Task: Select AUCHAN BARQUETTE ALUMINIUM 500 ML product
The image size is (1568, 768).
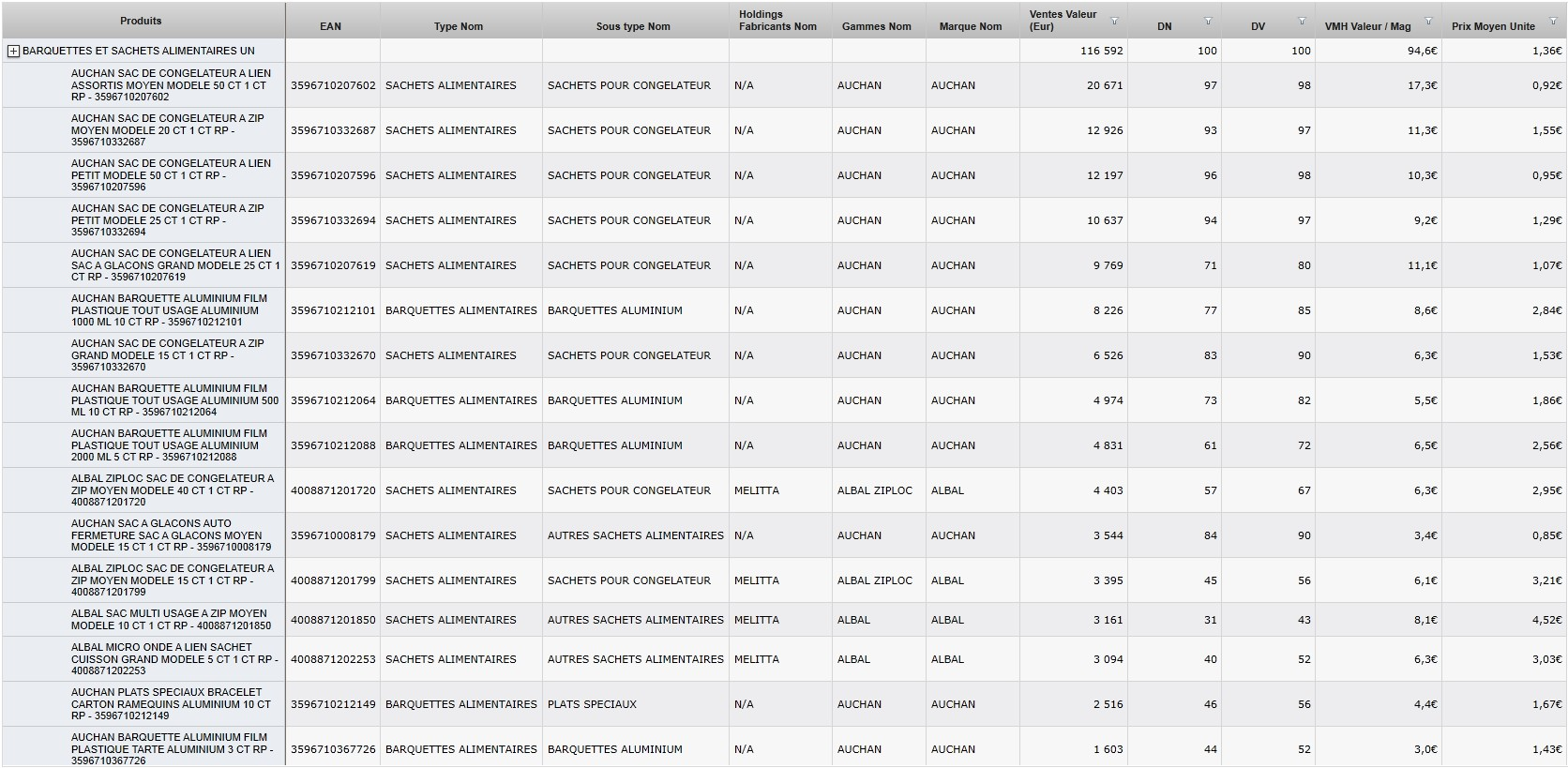Action: click(x=175, y=400)
